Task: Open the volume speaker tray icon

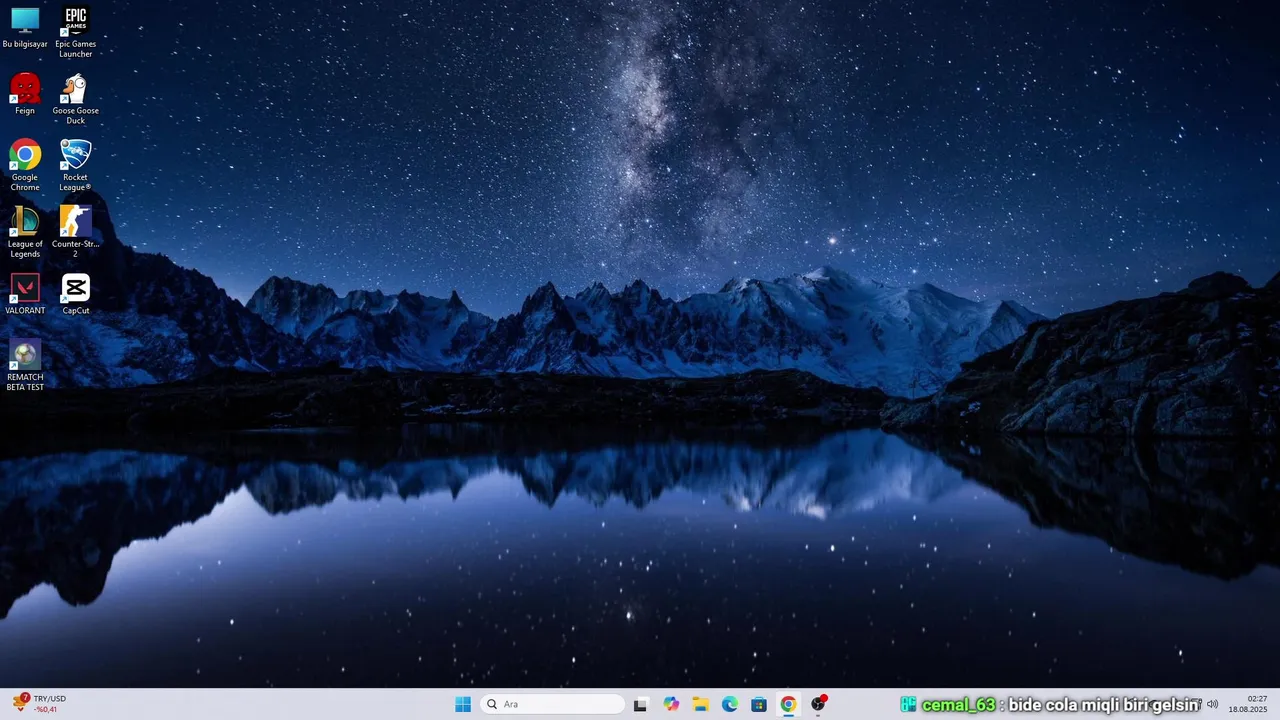Action: click(x=1212, y=704)
